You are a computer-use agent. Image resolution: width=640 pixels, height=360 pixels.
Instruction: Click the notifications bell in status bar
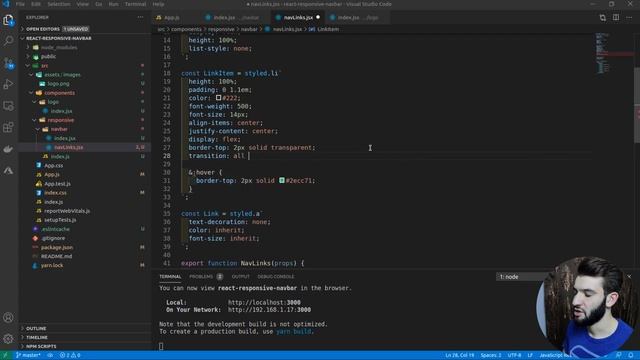pos(631,355)
